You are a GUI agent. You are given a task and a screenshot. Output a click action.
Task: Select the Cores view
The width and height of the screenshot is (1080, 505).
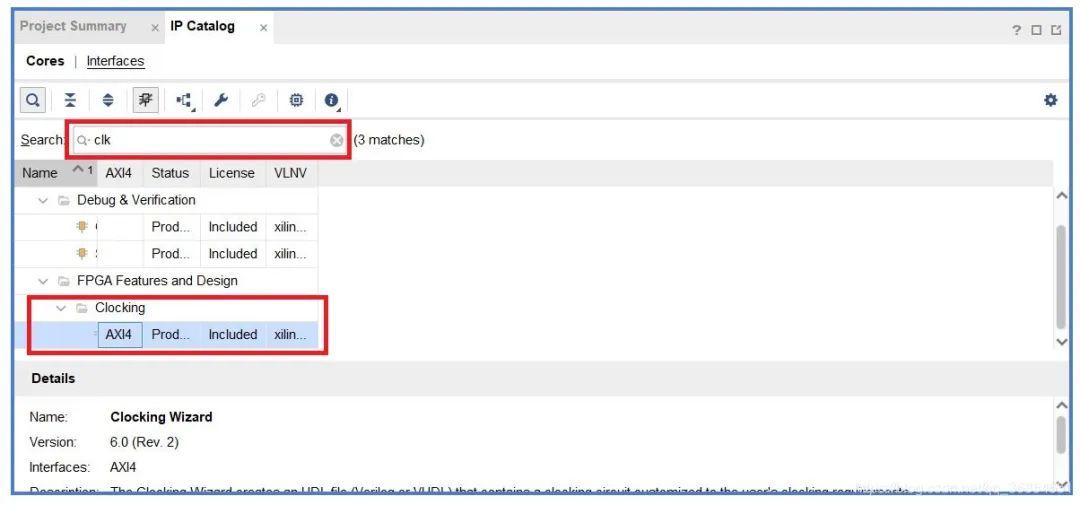[x=45, y=61]
